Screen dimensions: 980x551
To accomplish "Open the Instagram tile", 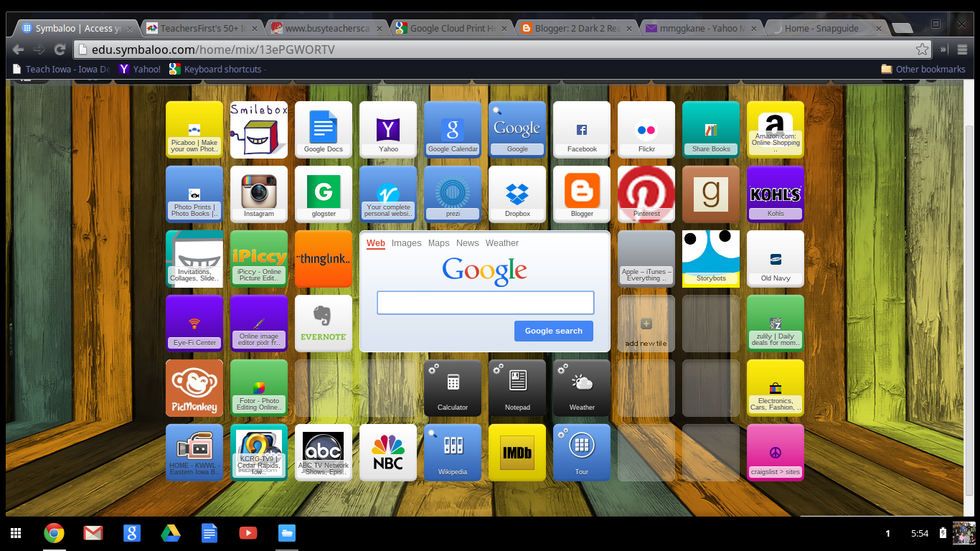I will [x=259, y=194].
